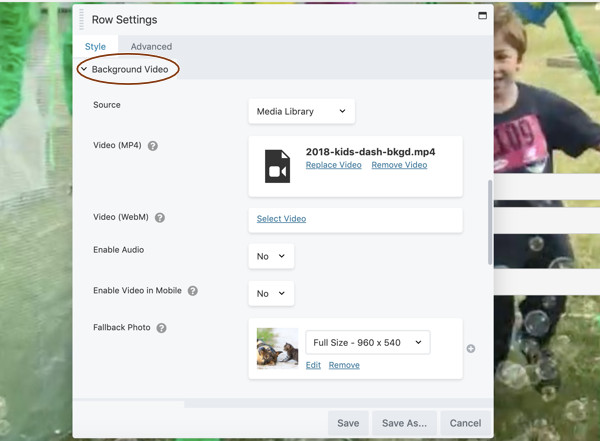The width and height of the screenshot is (600, 441).
Task: Open the Full Size photo size dropdown
Action: coord(367,343)
